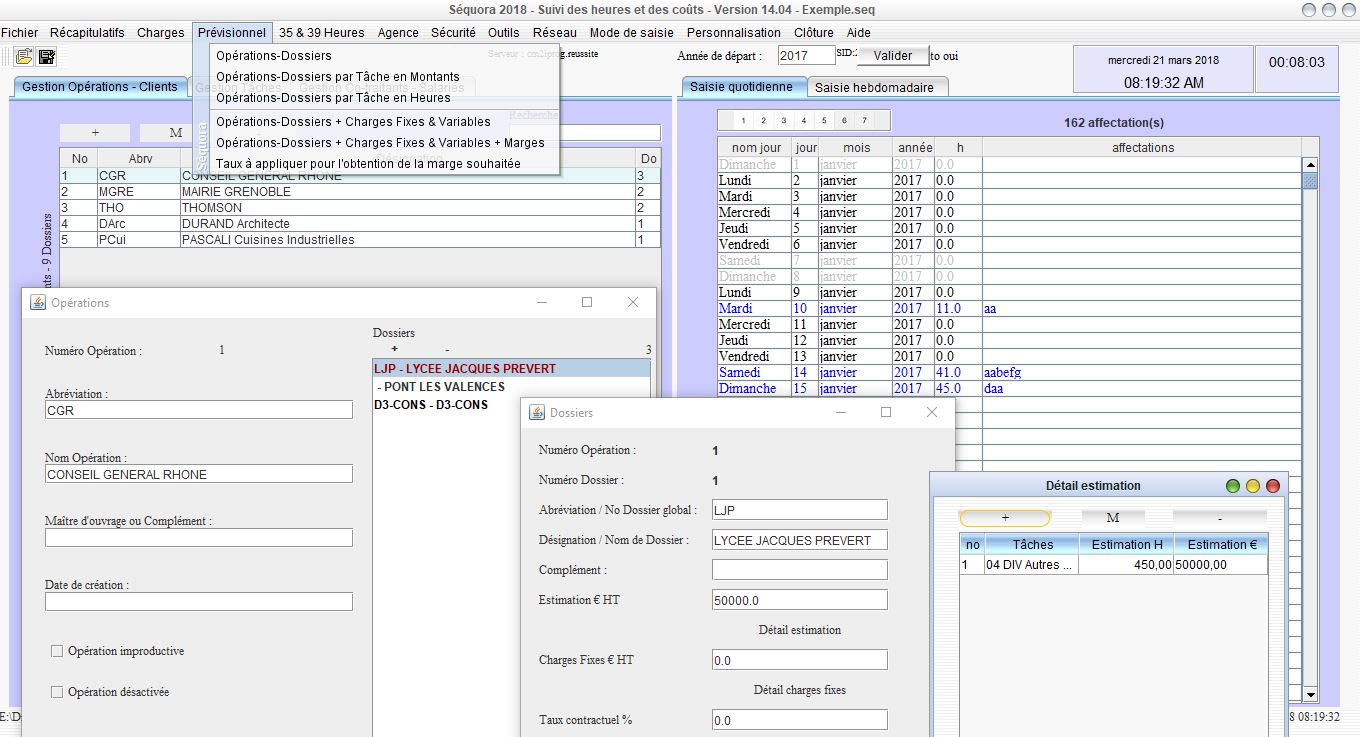Switch to the Saisie hebdomadaire tab
Viewport: 1360px width, 737px height.
coord(874,87)
